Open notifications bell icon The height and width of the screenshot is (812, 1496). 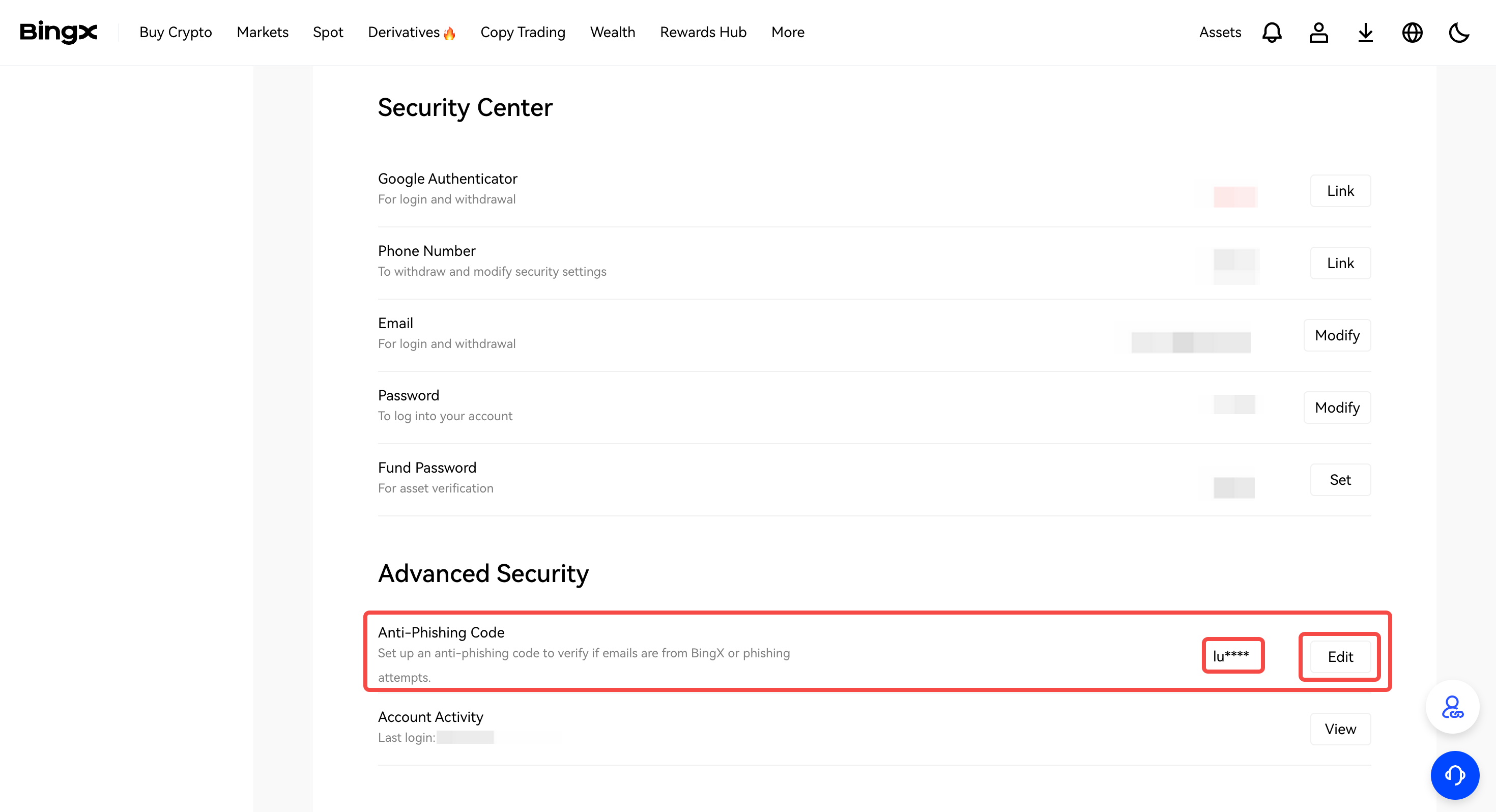point(1271,33)
